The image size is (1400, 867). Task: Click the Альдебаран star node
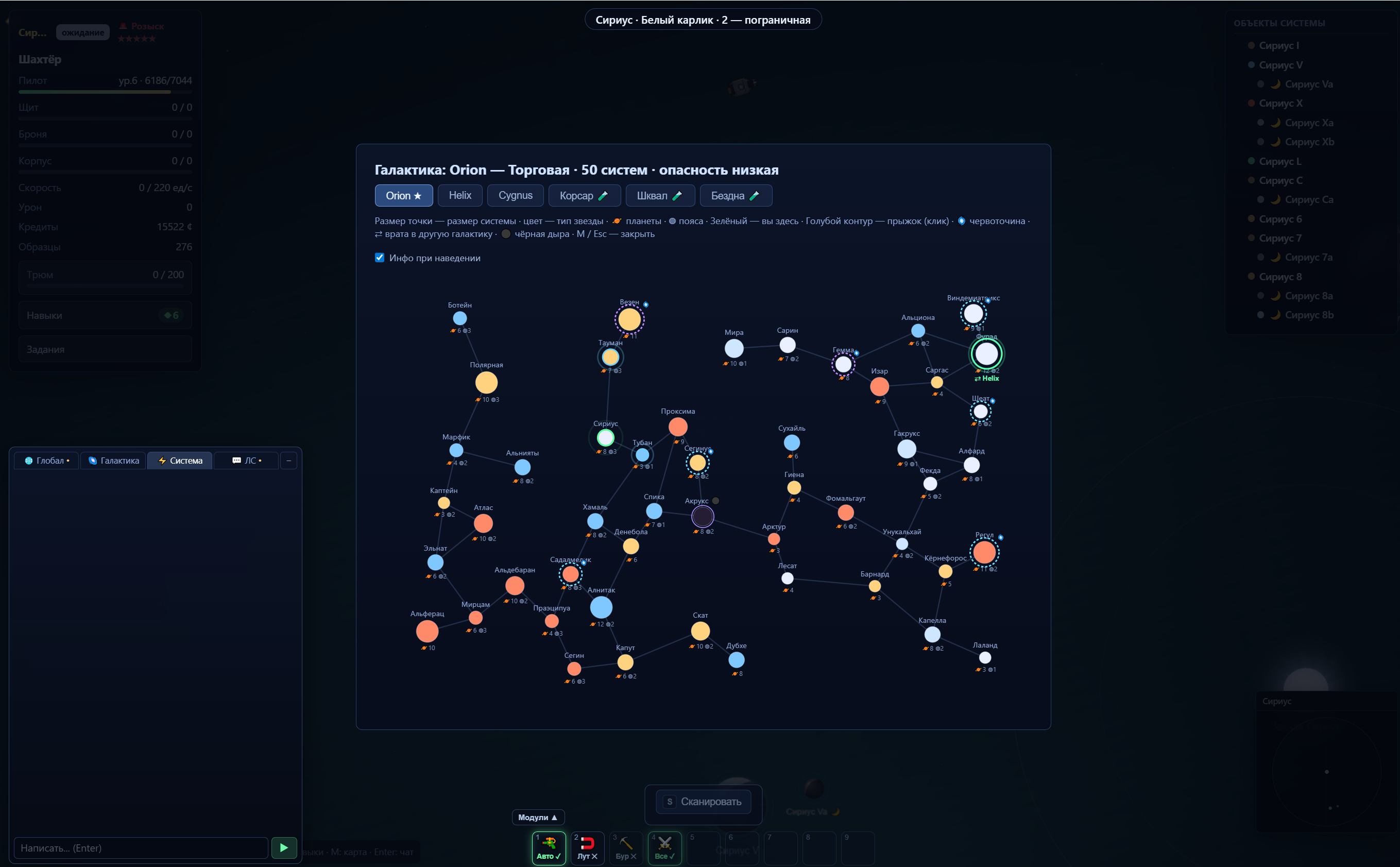(514, 585)
